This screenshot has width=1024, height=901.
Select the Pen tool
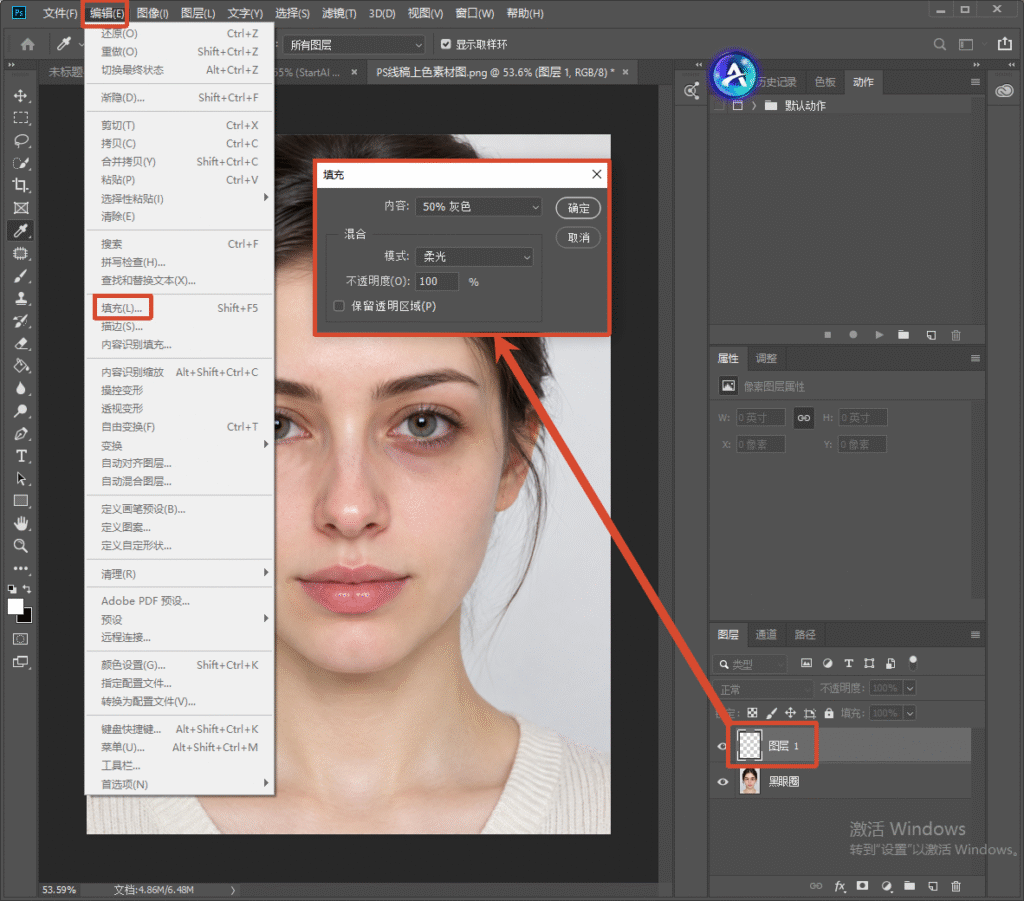click(x=21, y=434)
